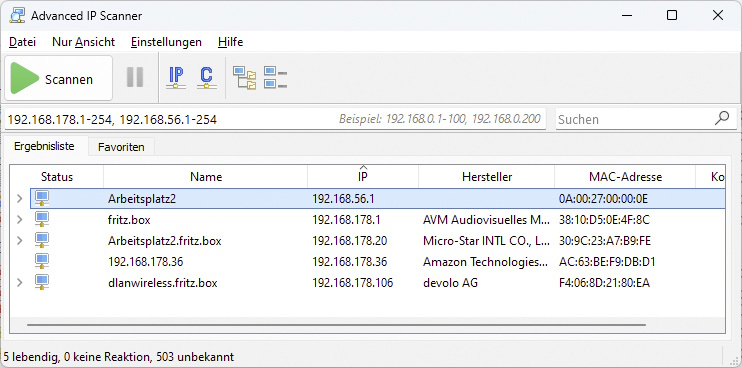Click the IP range input field
The height and width of the screenshot is (368, 742).
(x=274, y=119)
